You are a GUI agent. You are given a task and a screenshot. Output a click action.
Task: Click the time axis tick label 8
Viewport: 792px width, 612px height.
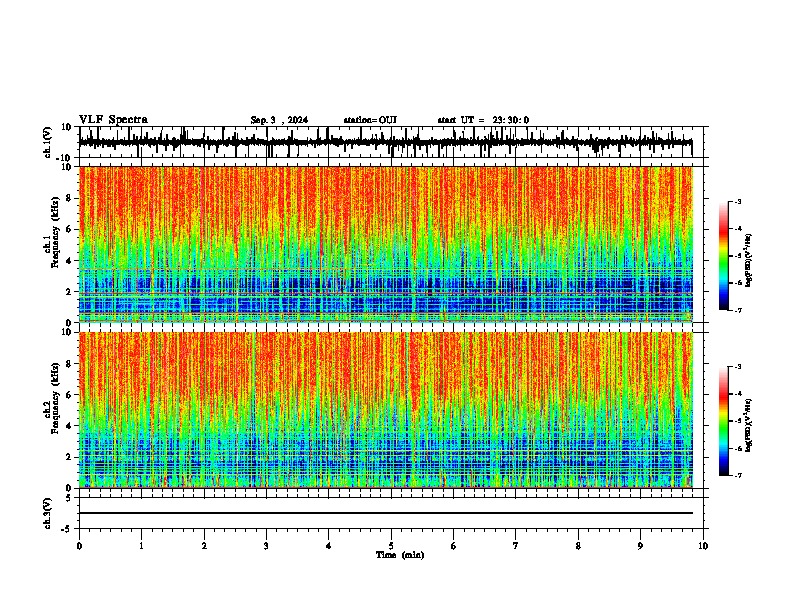tap(578, 546)
